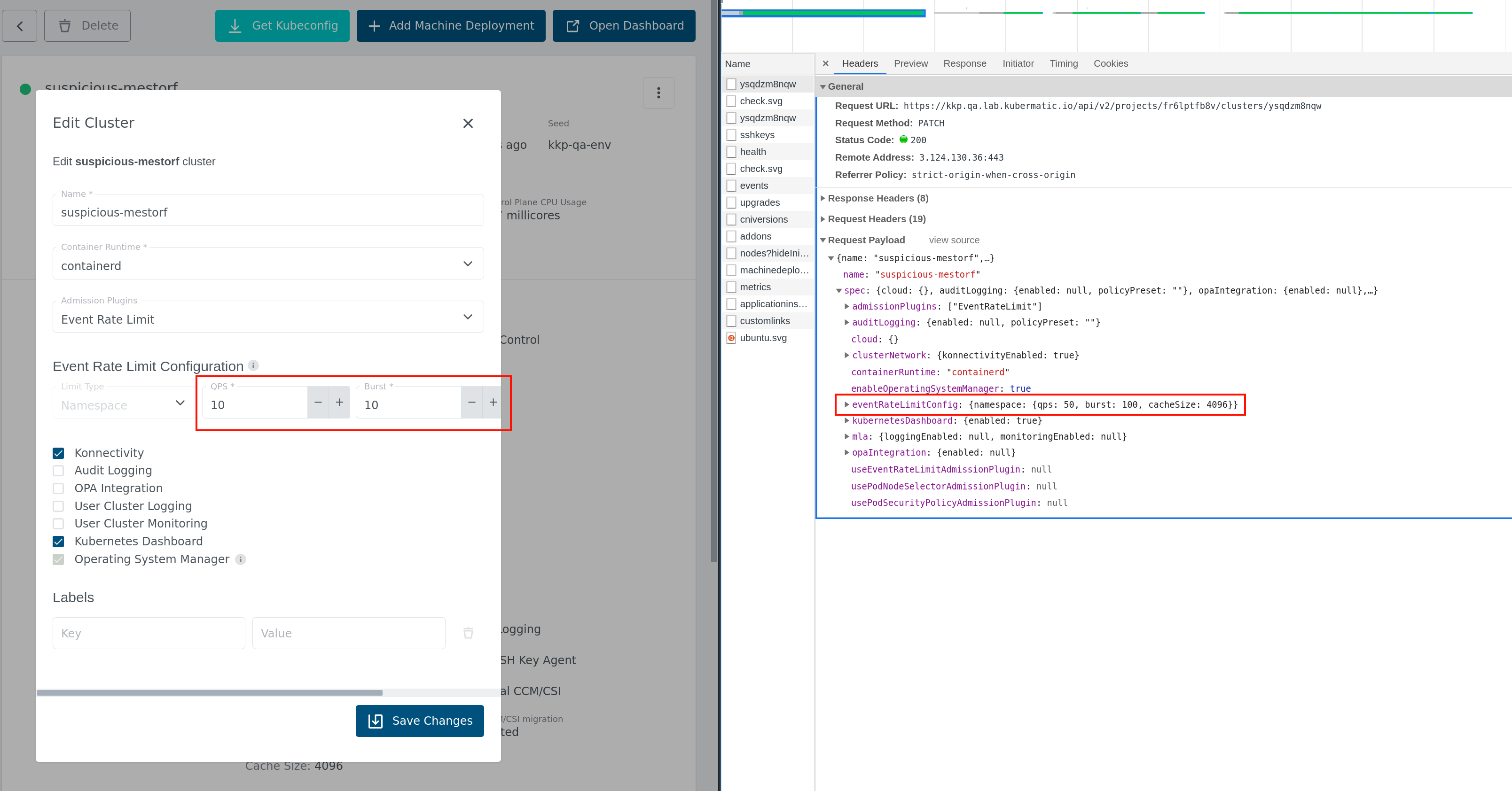This screenshot has height=791, width=1512.
Task: Enable the OPA Integration checkbox
Action: 58,488
